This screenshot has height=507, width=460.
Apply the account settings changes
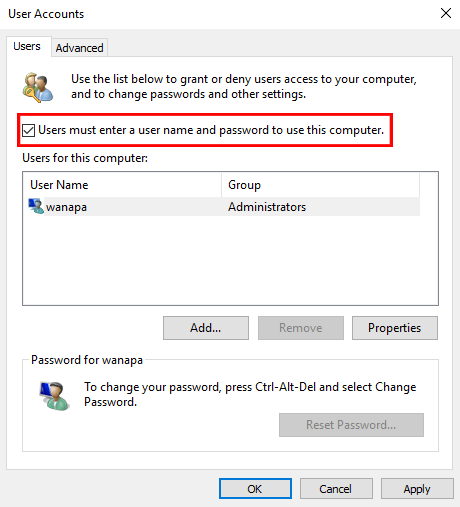(417, 489)
